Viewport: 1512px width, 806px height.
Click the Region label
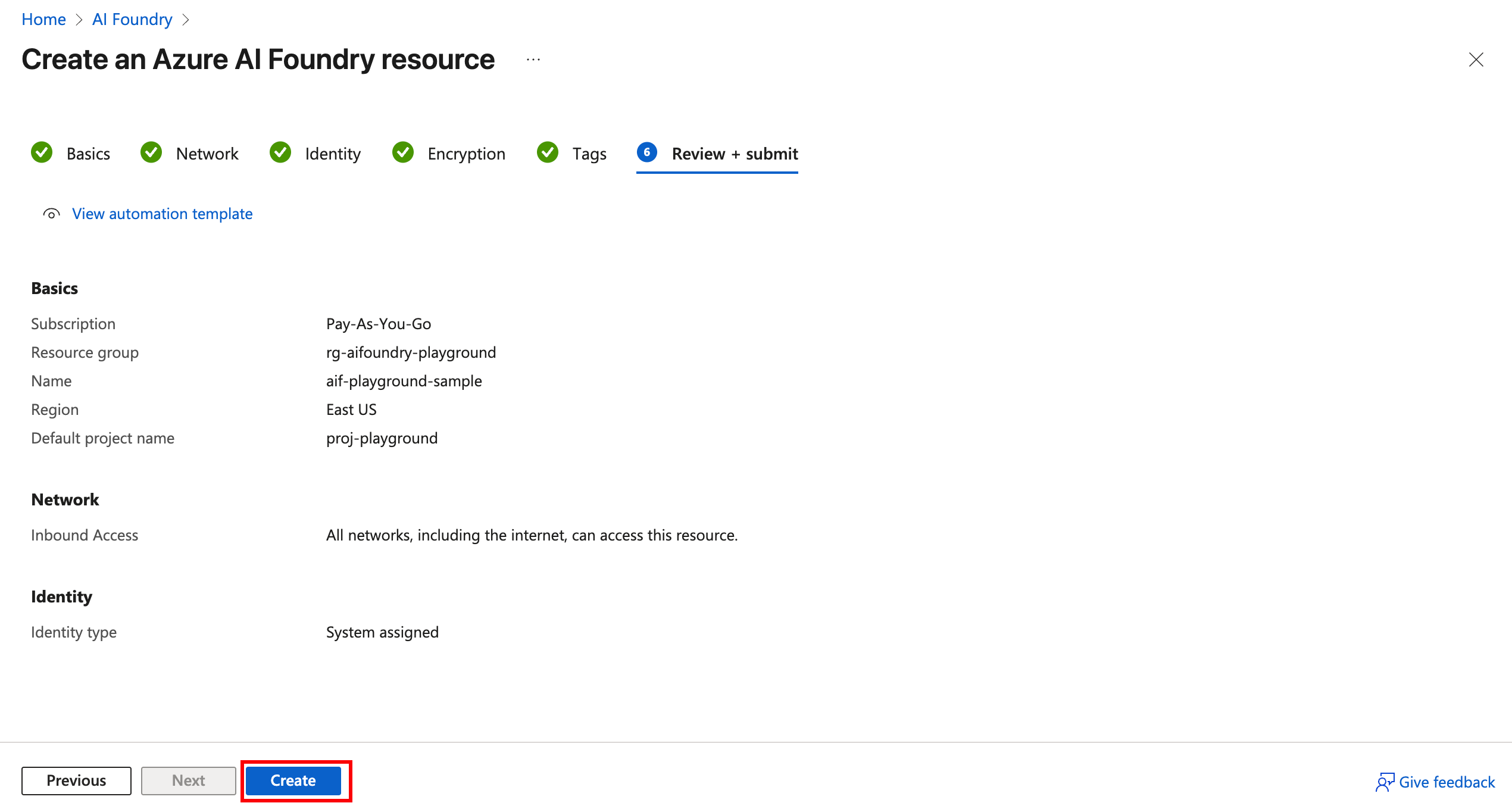coord(55,410)
